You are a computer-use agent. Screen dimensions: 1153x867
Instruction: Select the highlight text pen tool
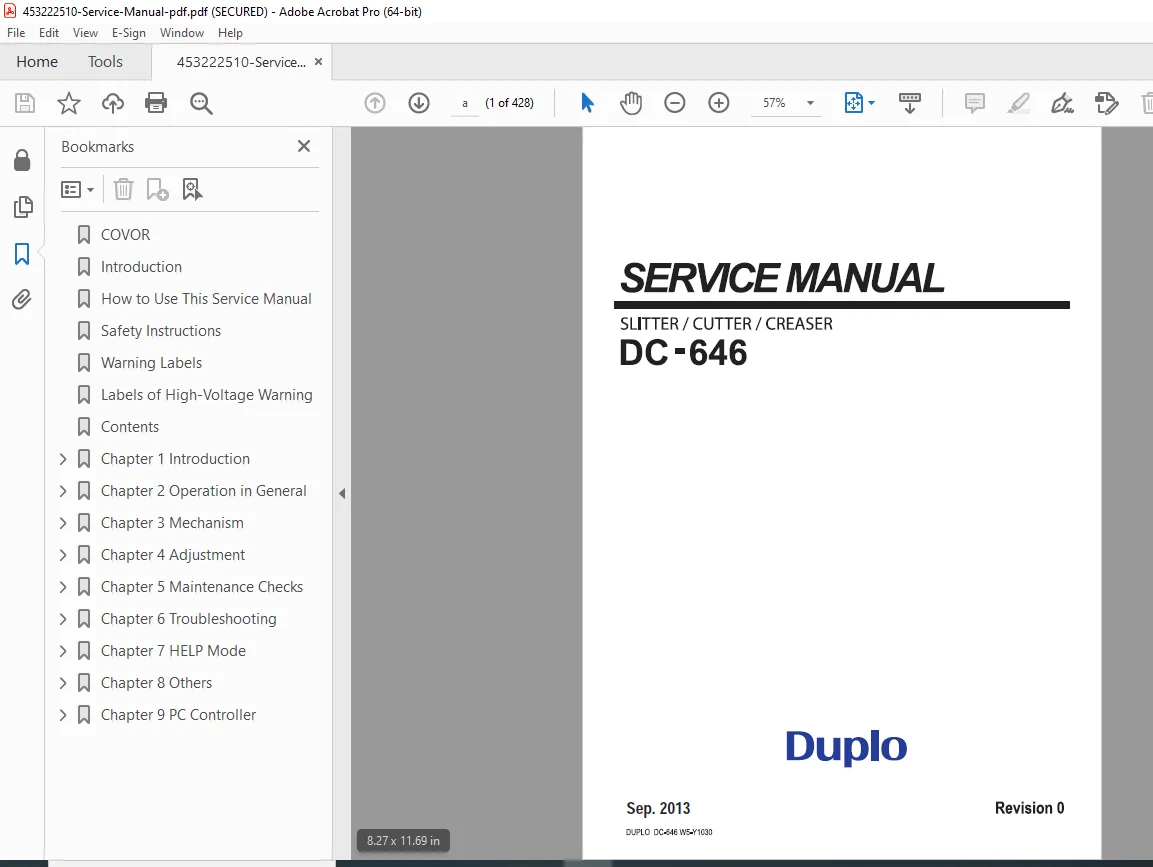(x=1018, y=103)
